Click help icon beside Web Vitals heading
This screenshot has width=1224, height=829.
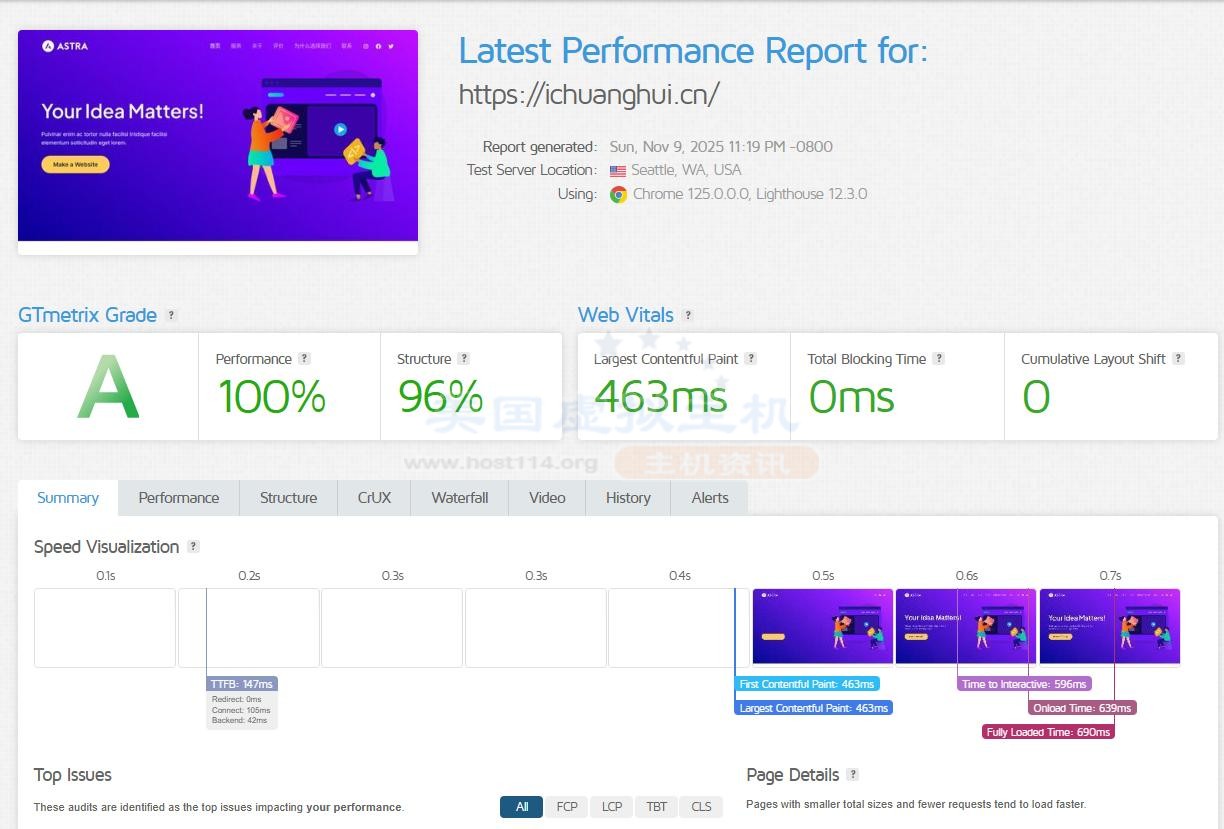tap(687, 315)
